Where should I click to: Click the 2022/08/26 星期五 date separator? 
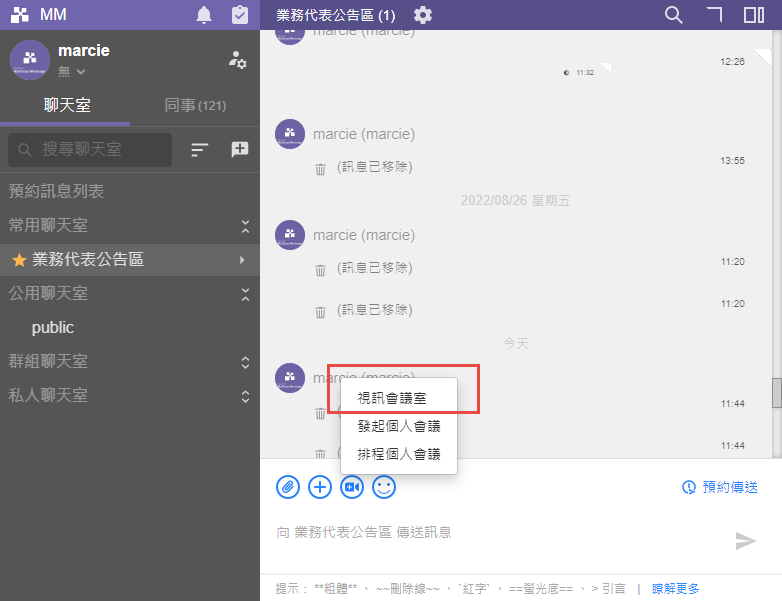click(515, 200)
